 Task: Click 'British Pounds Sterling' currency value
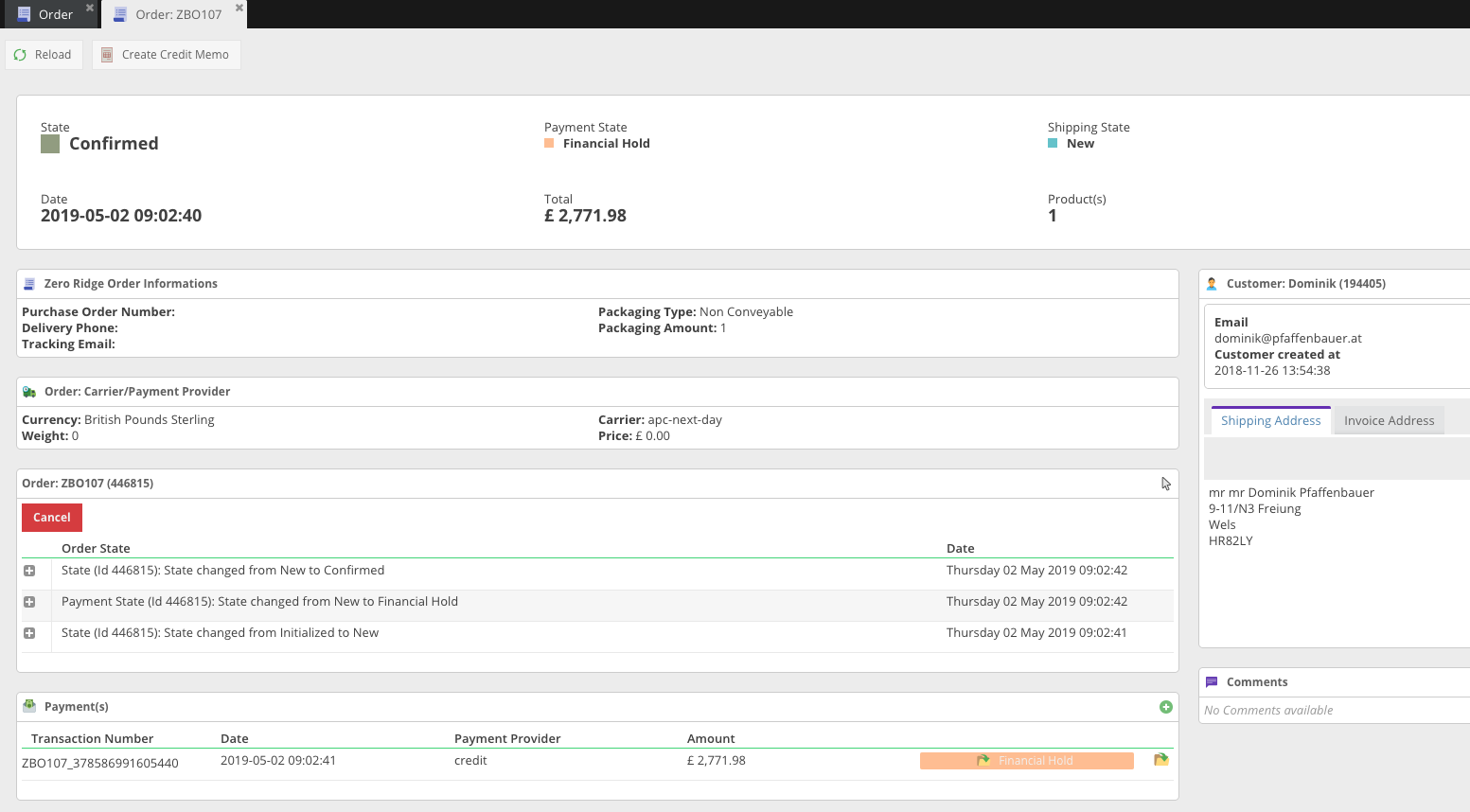[x=150, y=420]
